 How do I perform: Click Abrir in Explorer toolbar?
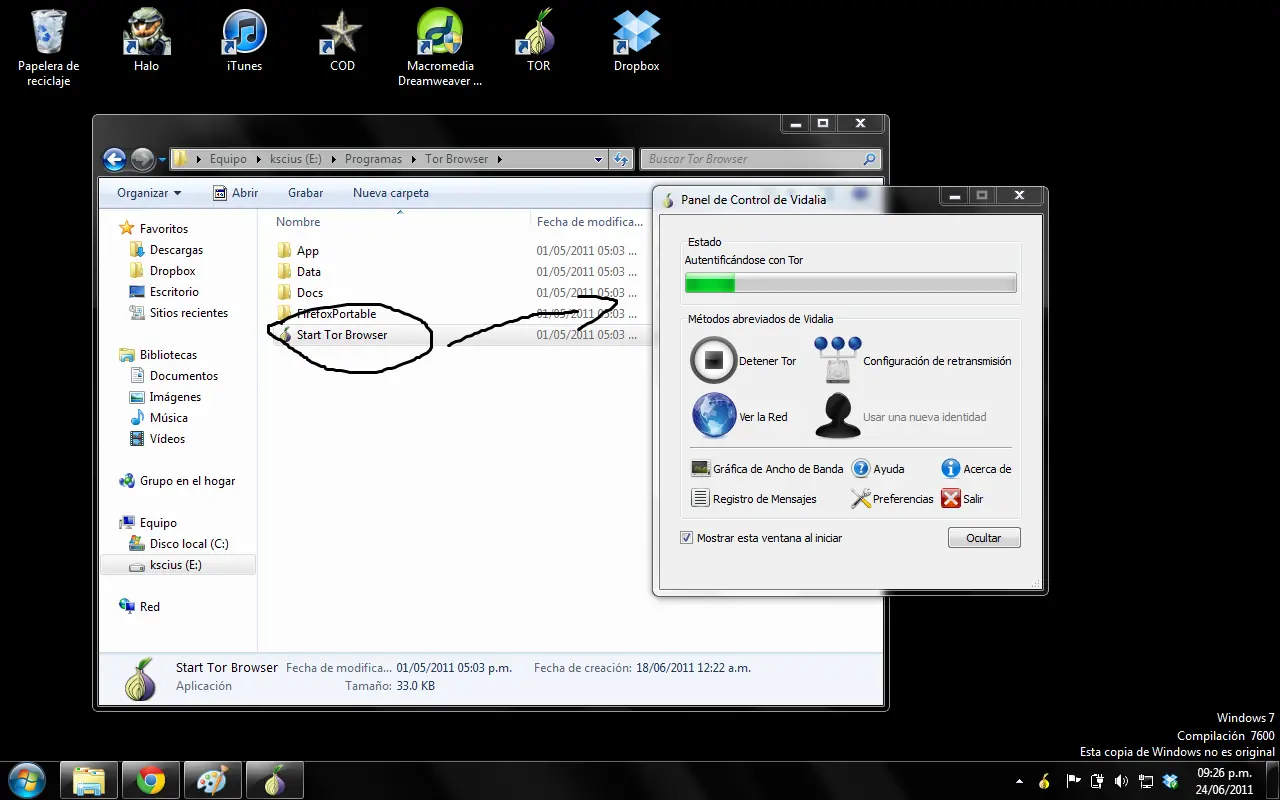236,193
